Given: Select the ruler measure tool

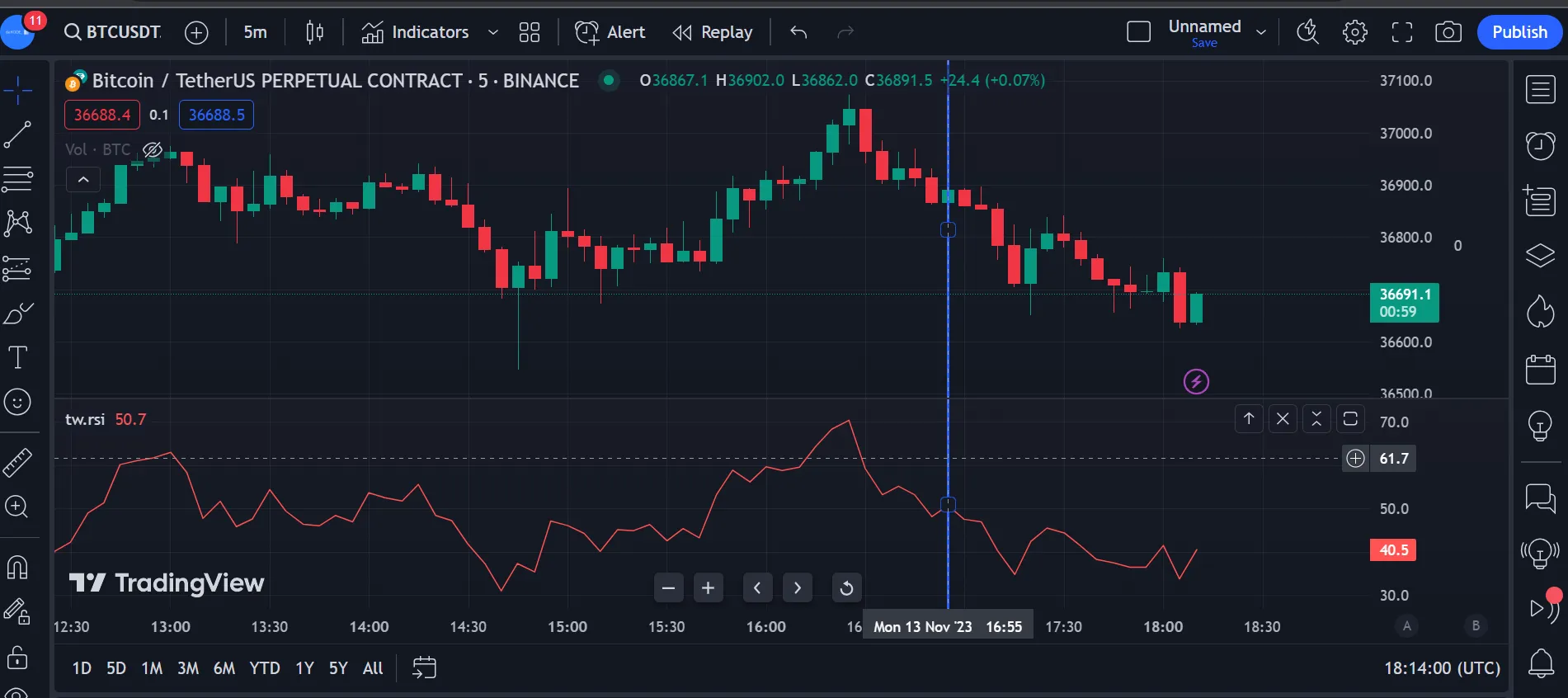Looking at the screenshot, I should 18,462.
